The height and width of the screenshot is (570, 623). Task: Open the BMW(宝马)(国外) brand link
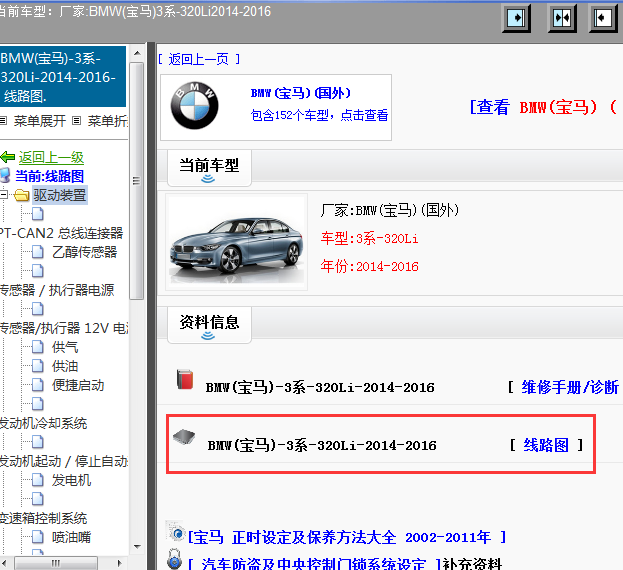click(x=301, y=93)
